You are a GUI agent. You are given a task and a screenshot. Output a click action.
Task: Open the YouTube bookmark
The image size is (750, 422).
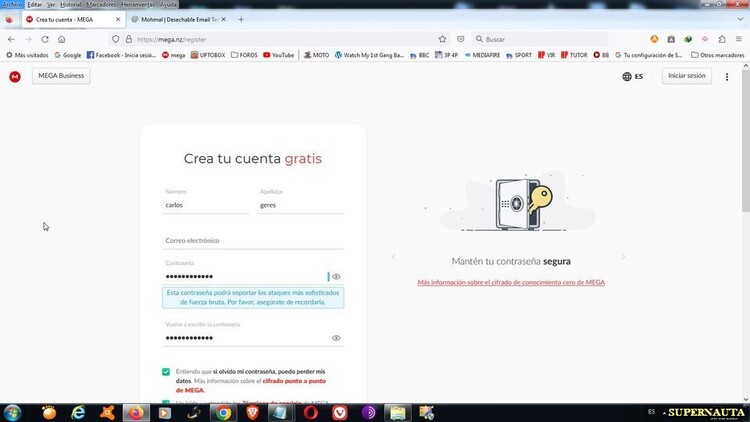click(278, 55)
